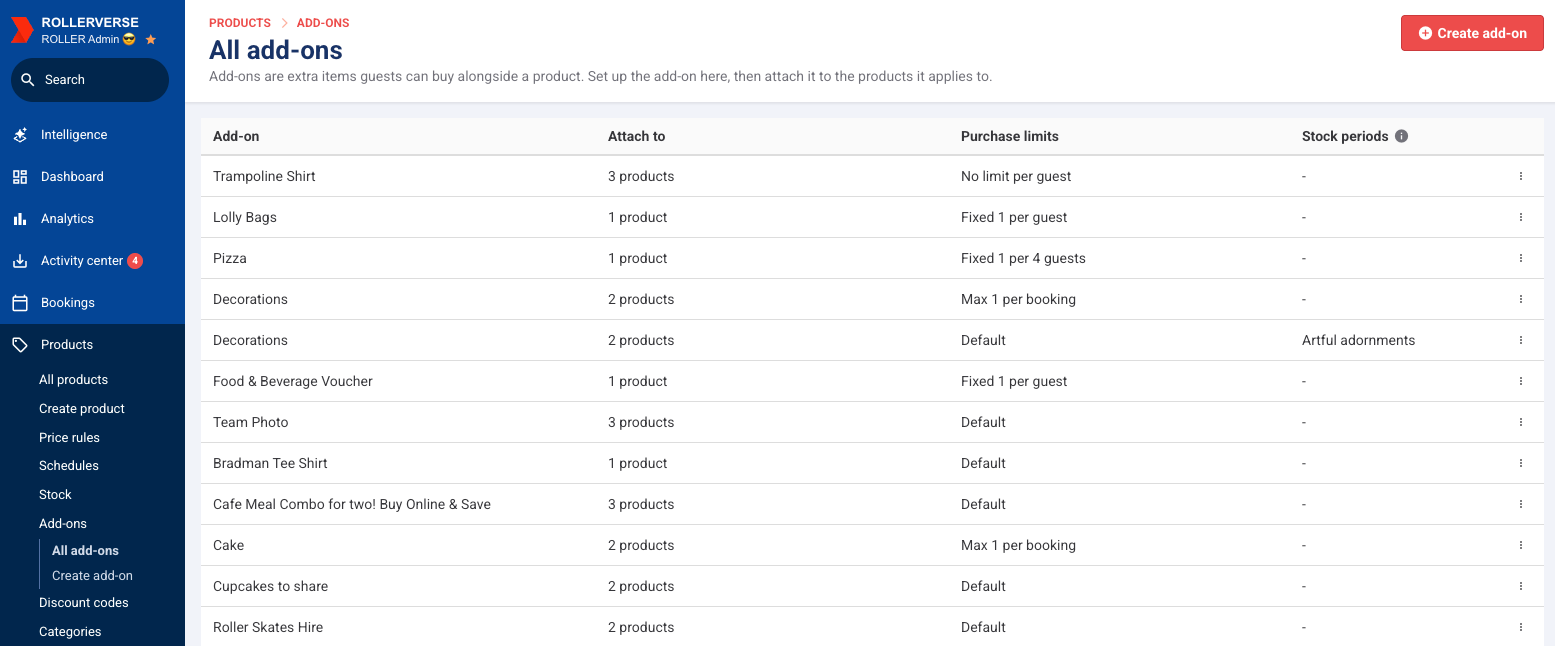Click the Search field in sidebar
Image resolution: width=1555 pixels, height=646 pixels.
(x=90, y=80)
